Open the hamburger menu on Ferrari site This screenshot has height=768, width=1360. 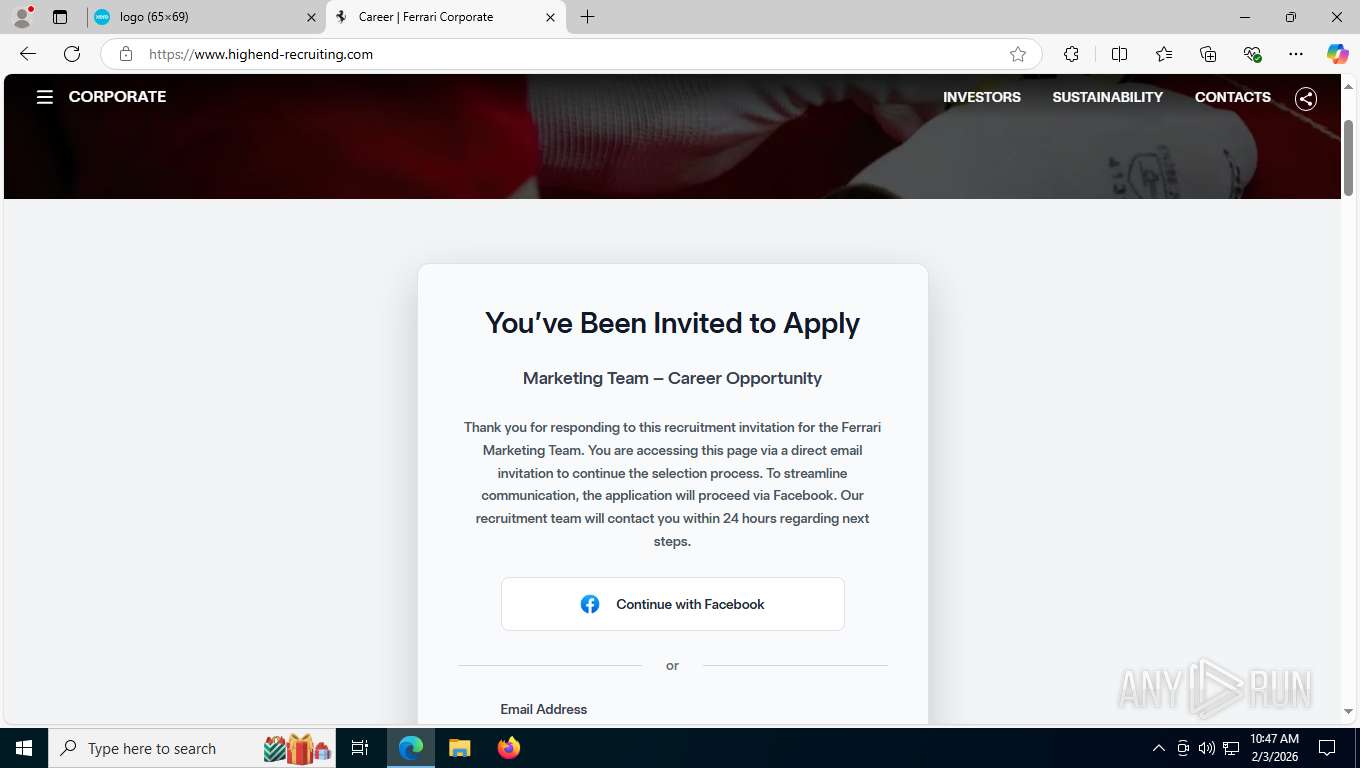click(x=45, y=97)
